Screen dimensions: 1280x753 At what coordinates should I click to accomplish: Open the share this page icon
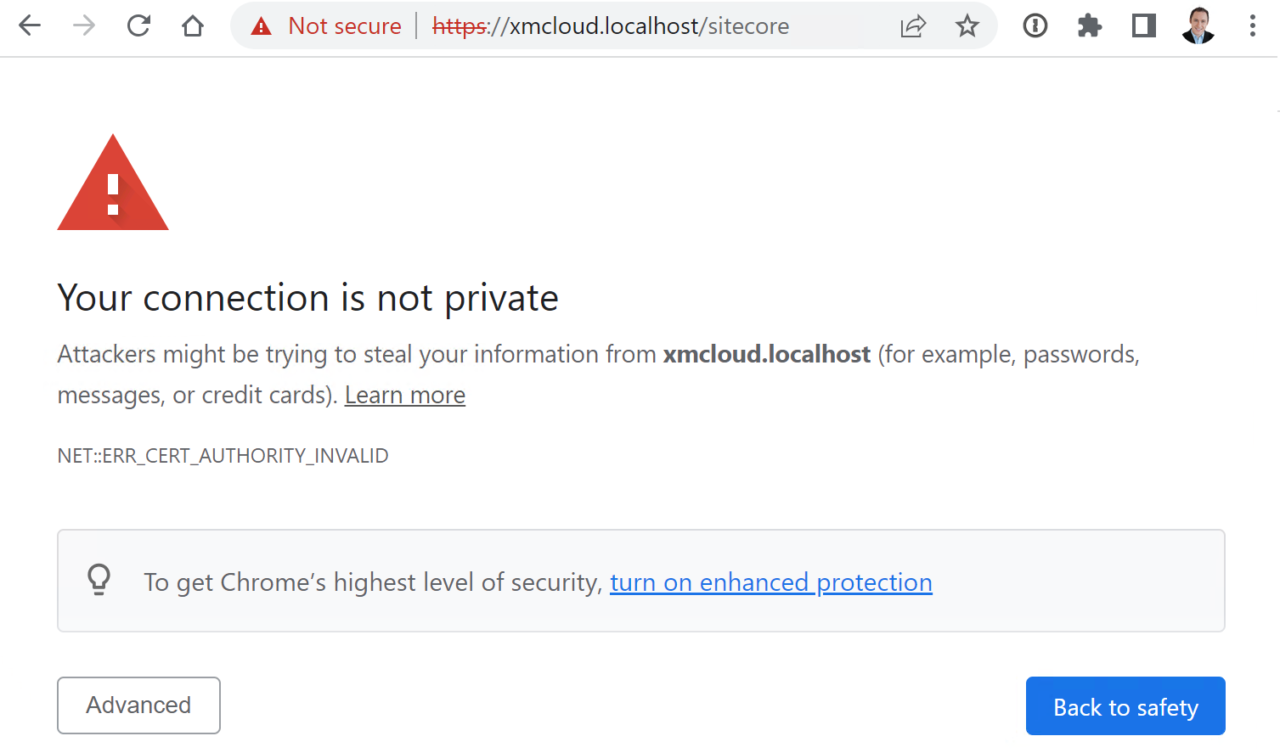click(913, 25)
